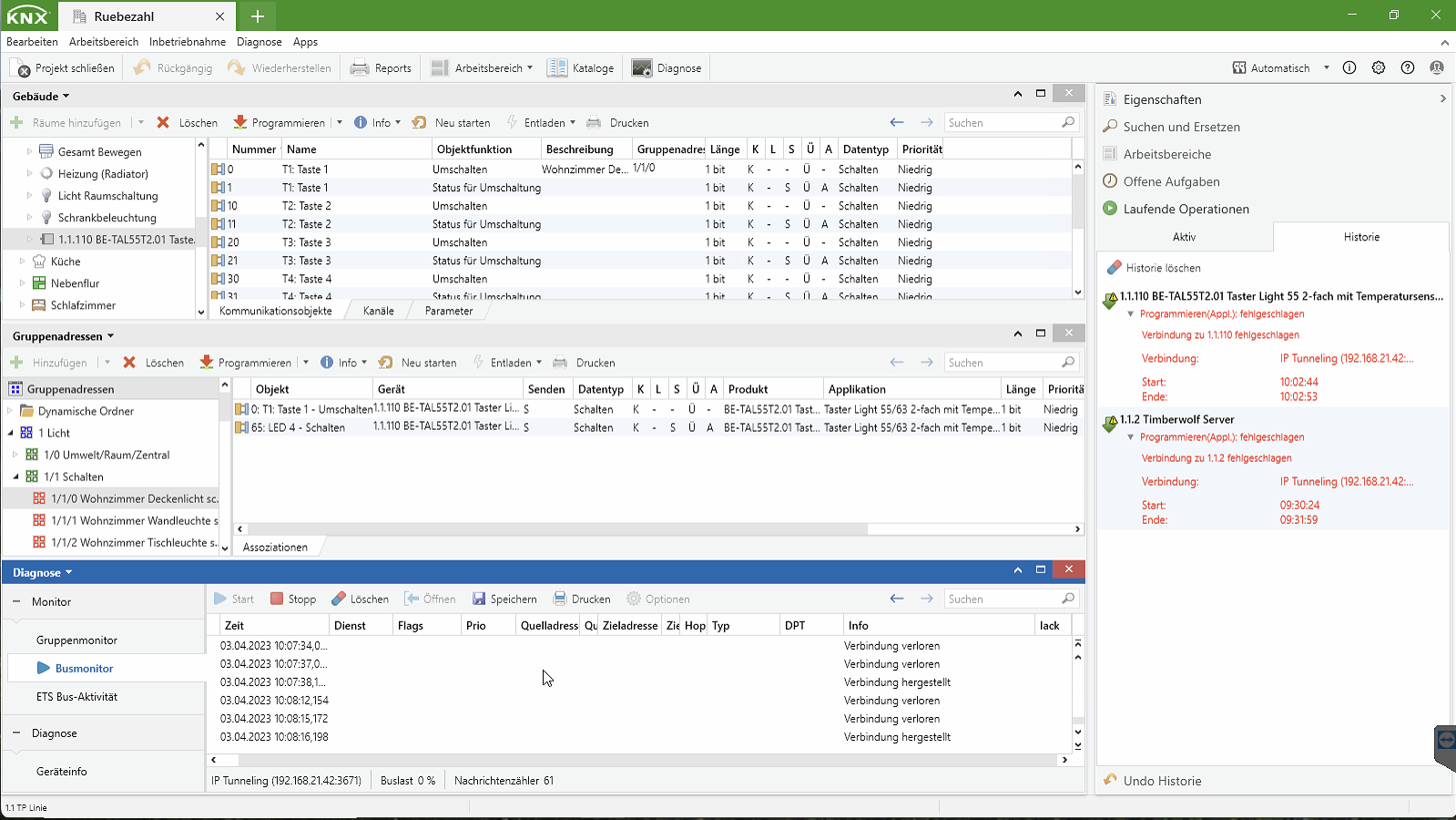Open the Diagnose panel title dropdown

(x=68, y=573)
